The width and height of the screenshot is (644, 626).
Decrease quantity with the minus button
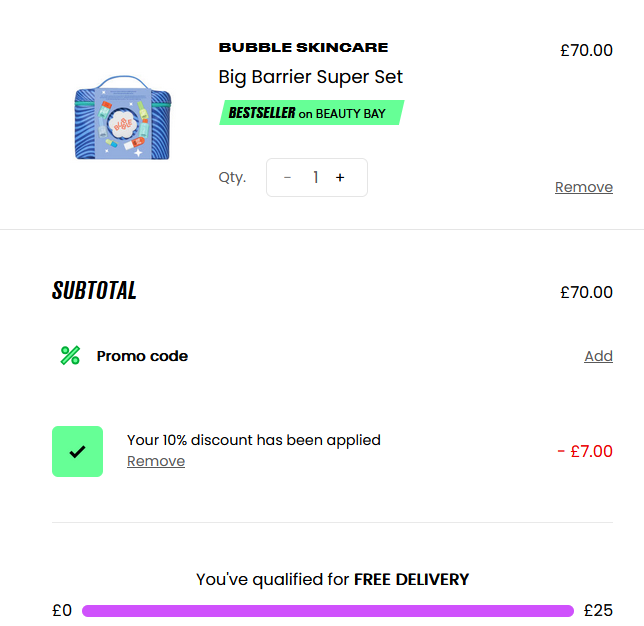[x=288, y=178]
